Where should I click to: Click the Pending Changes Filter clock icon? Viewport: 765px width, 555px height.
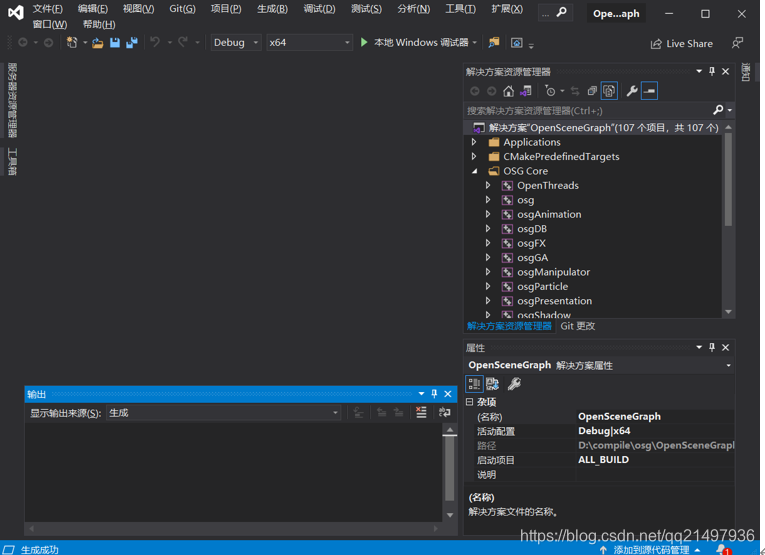click(x=550, y=91)
